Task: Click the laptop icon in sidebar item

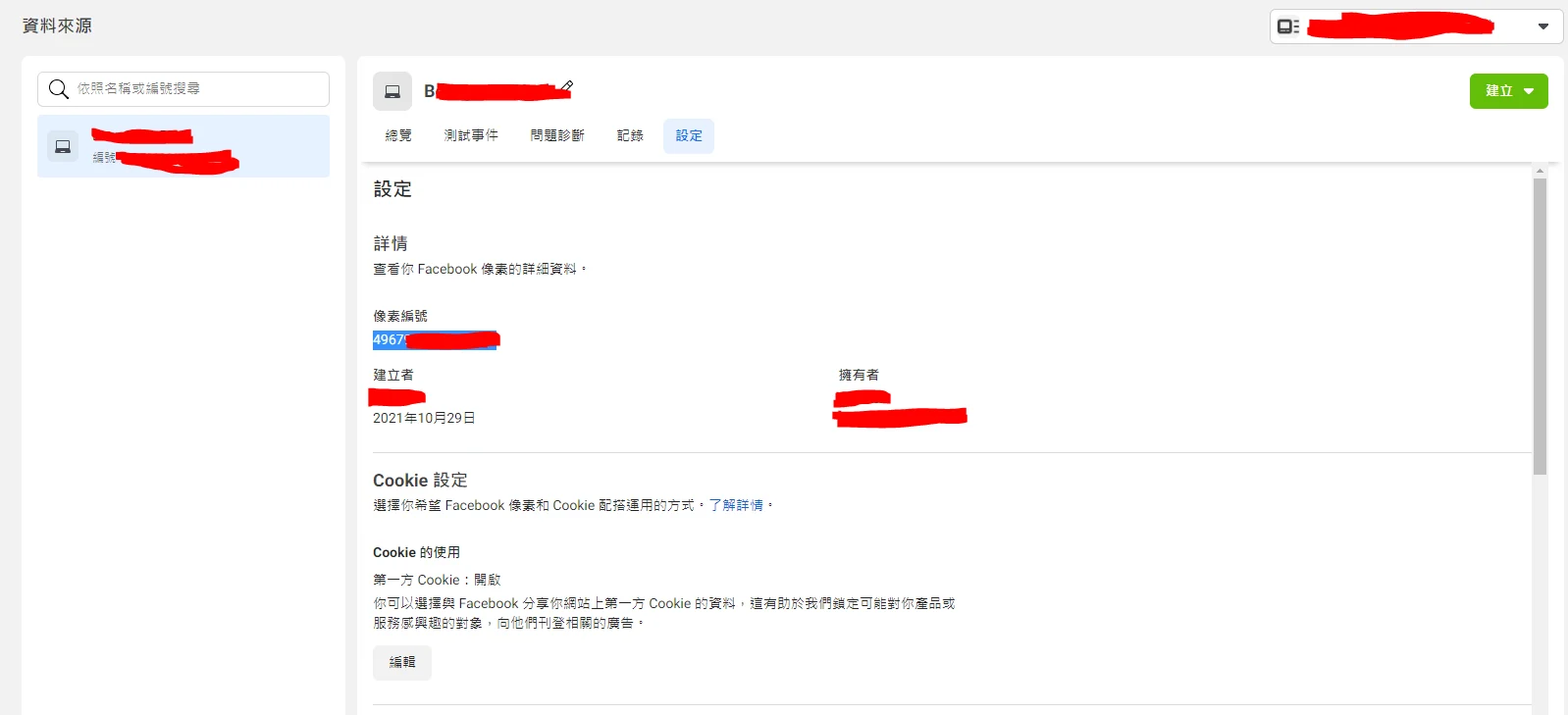Action: pos(63,146)
